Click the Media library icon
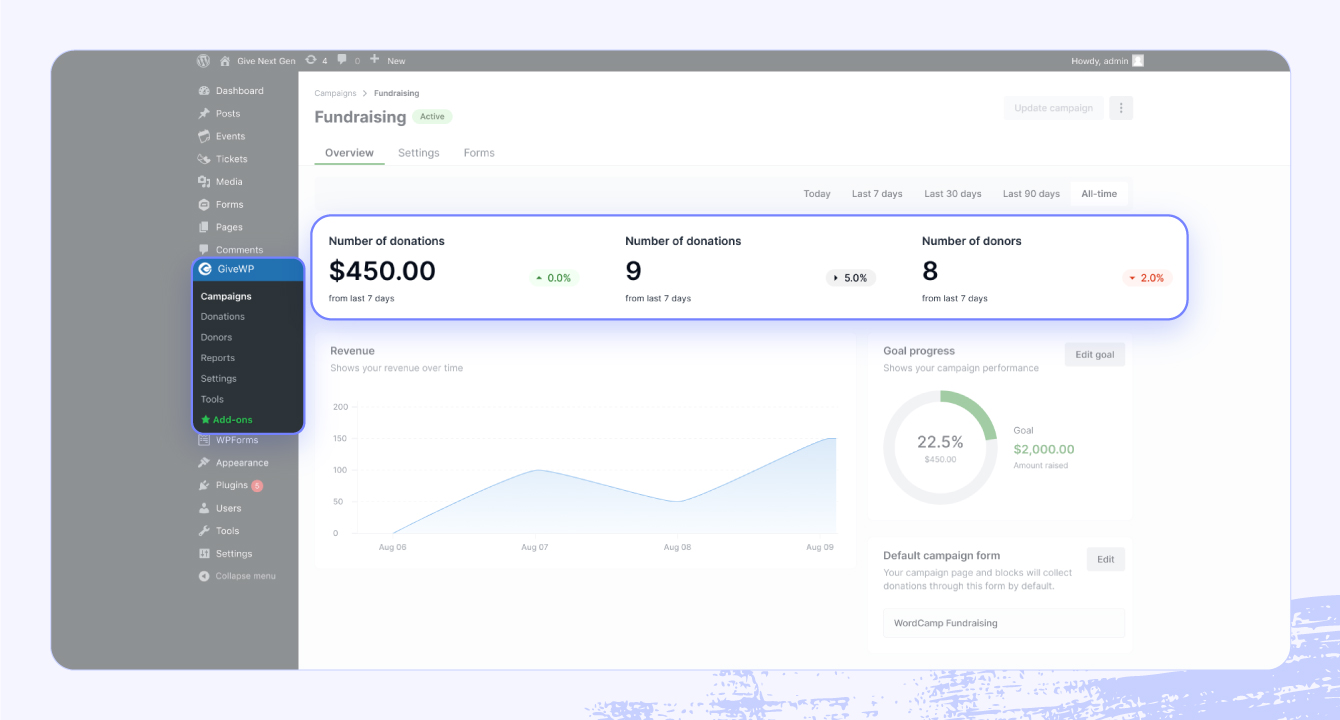1340x720 pixels. pyautogui.click(x=207, y=181)
